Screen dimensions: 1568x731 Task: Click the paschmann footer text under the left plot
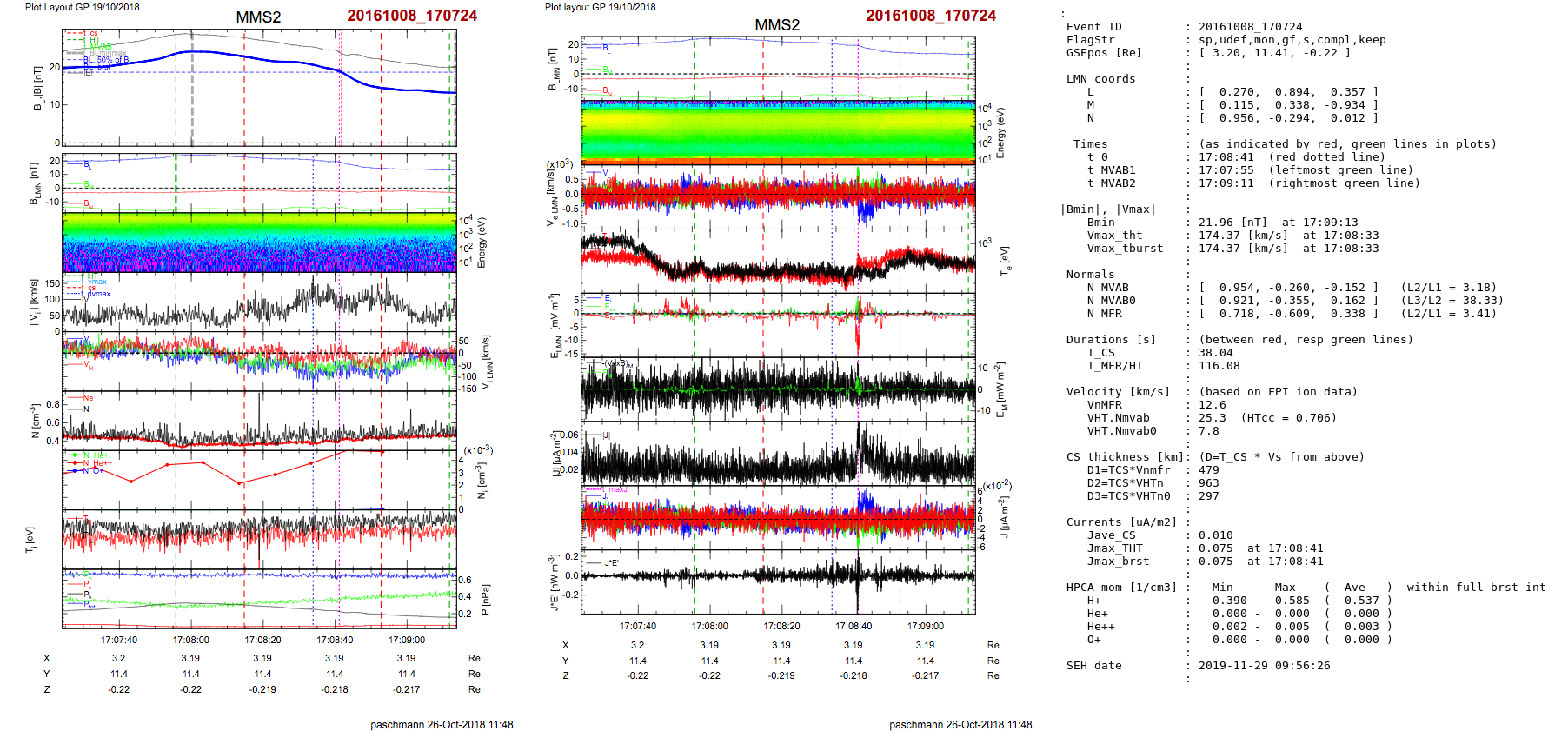point(442,725)
